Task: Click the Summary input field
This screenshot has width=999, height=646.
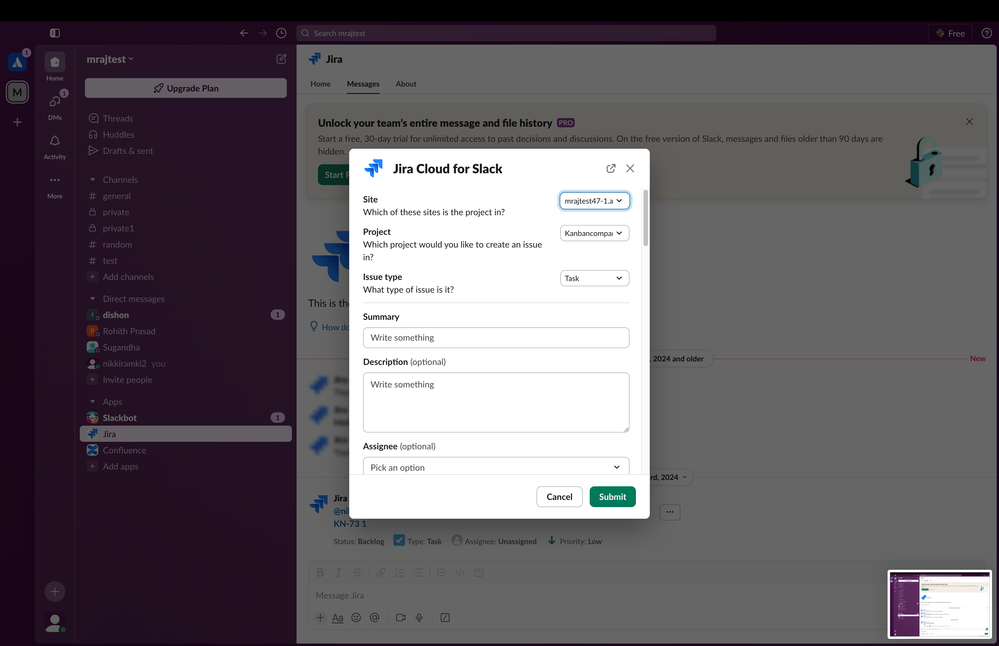Action: coord(496,338)
